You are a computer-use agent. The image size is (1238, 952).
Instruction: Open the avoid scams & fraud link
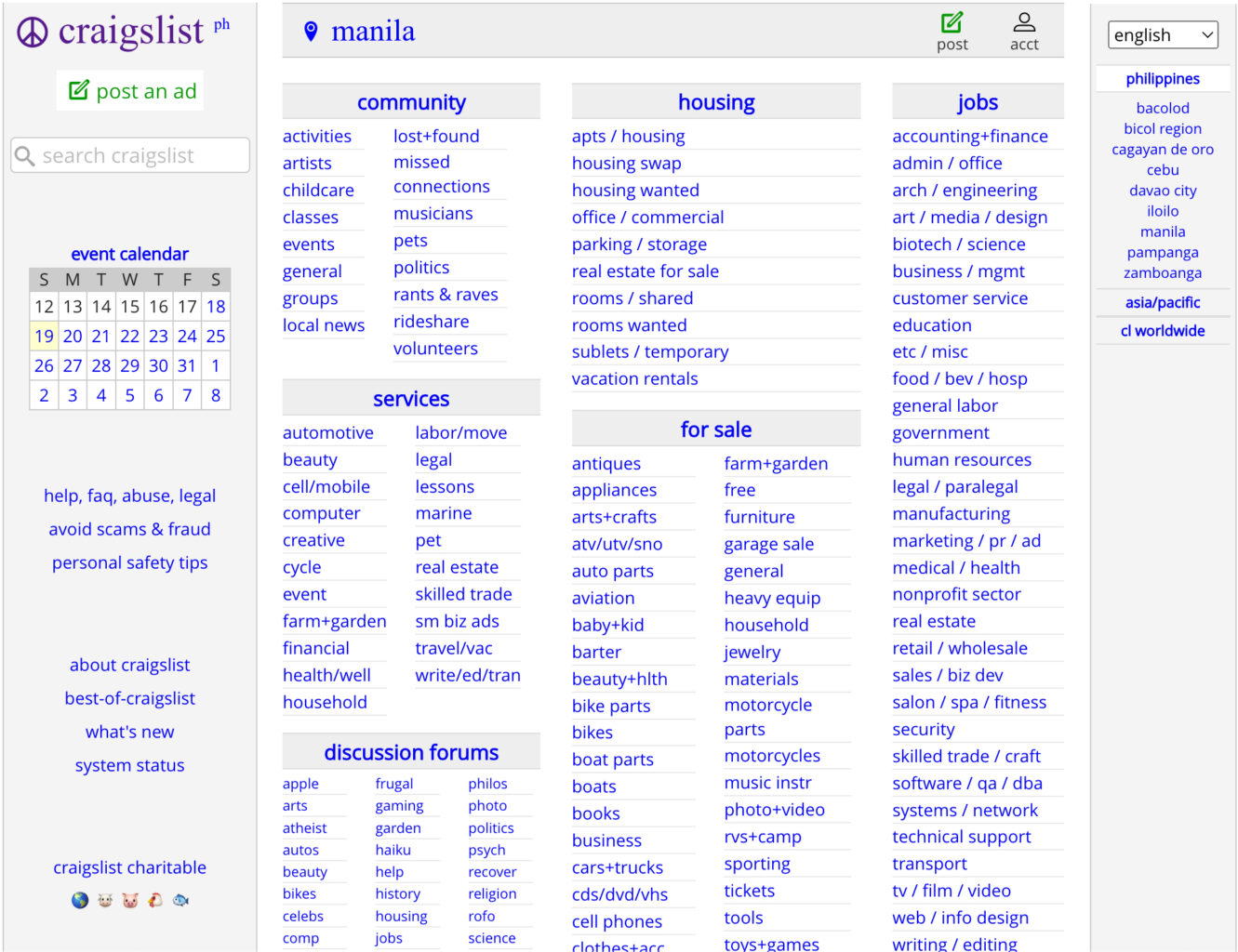coord(129,529)
